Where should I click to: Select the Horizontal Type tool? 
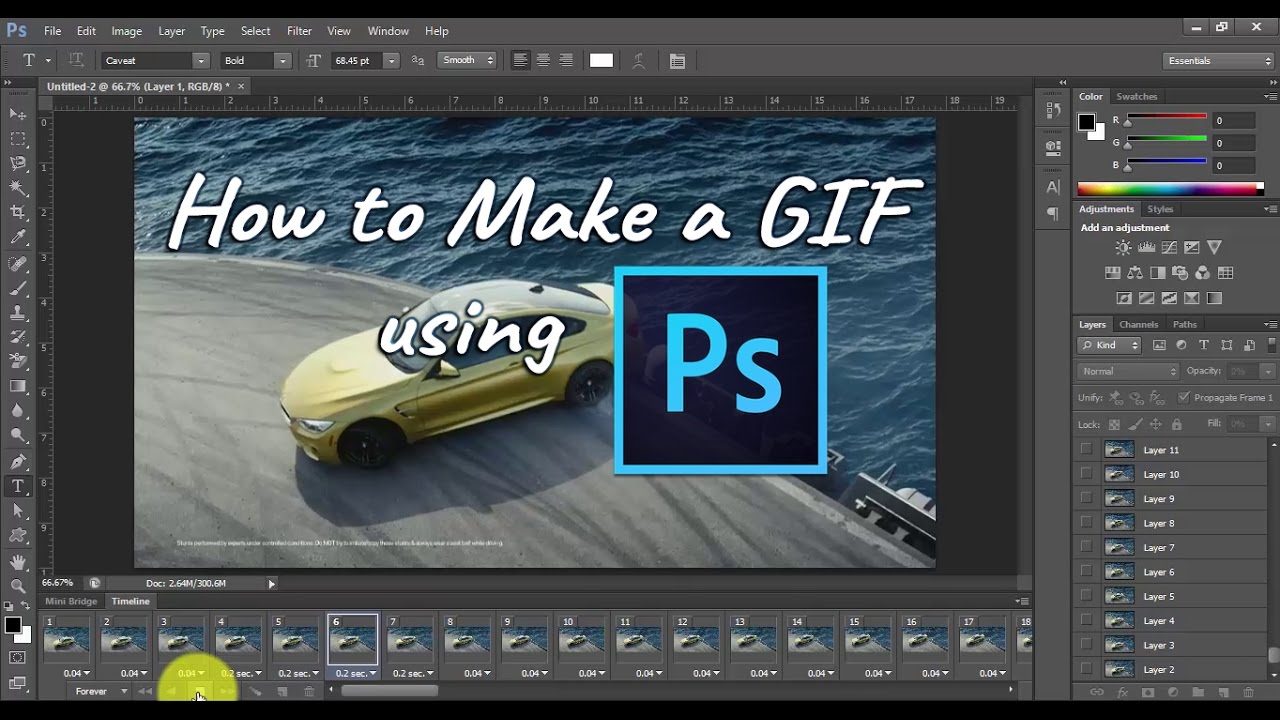click(x=18, y=487)
